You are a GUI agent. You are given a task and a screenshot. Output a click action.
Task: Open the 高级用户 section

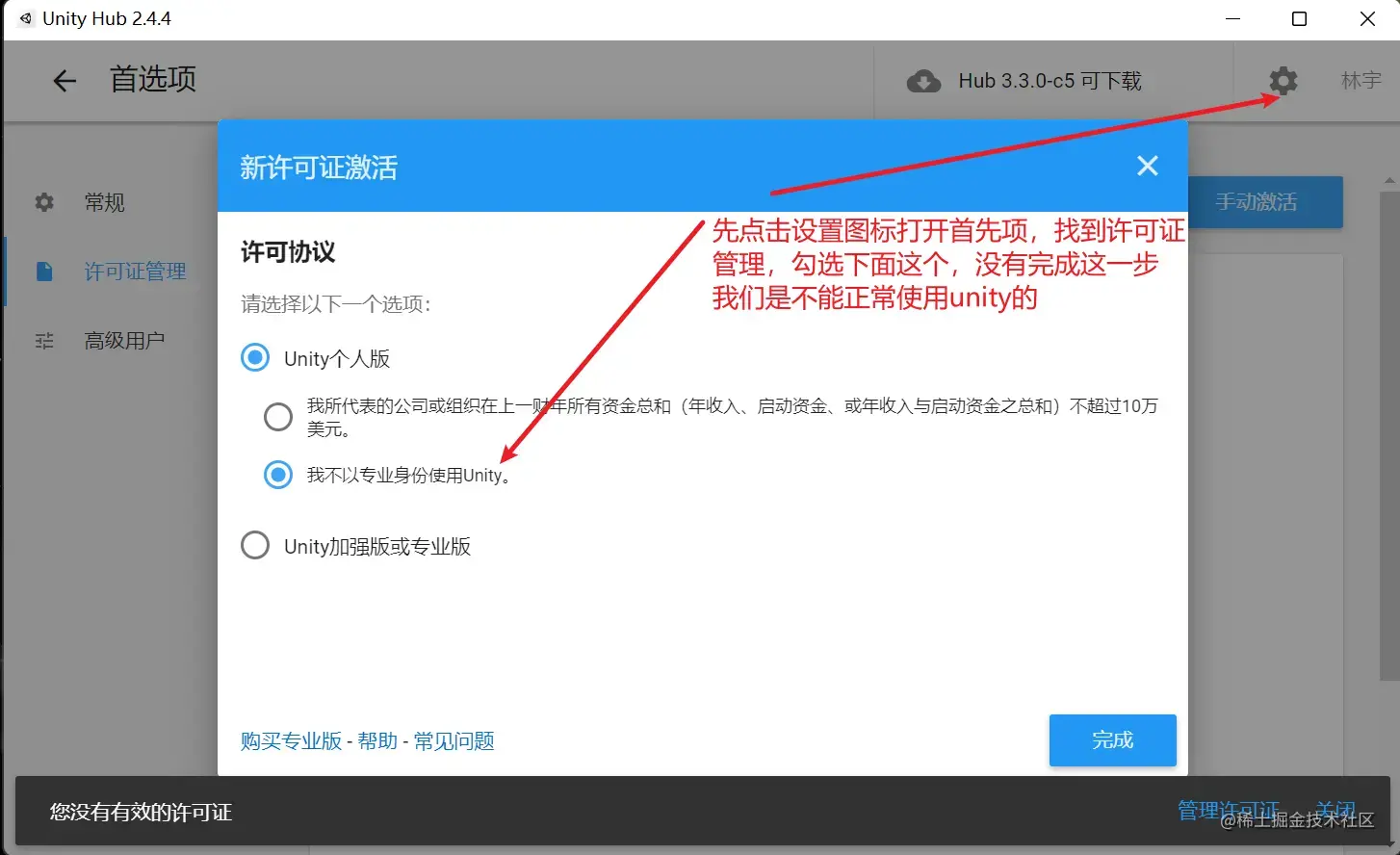coord(125,341)
